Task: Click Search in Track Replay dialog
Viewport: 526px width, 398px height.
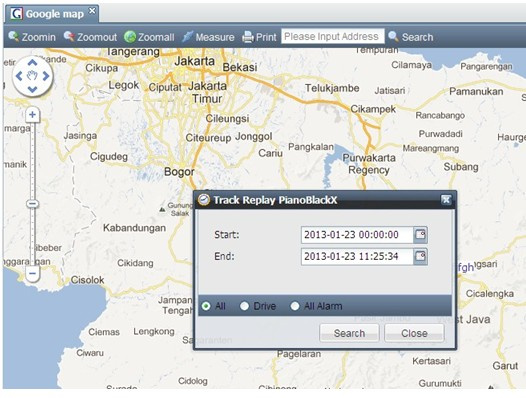Action: click(x=349, y=333)
